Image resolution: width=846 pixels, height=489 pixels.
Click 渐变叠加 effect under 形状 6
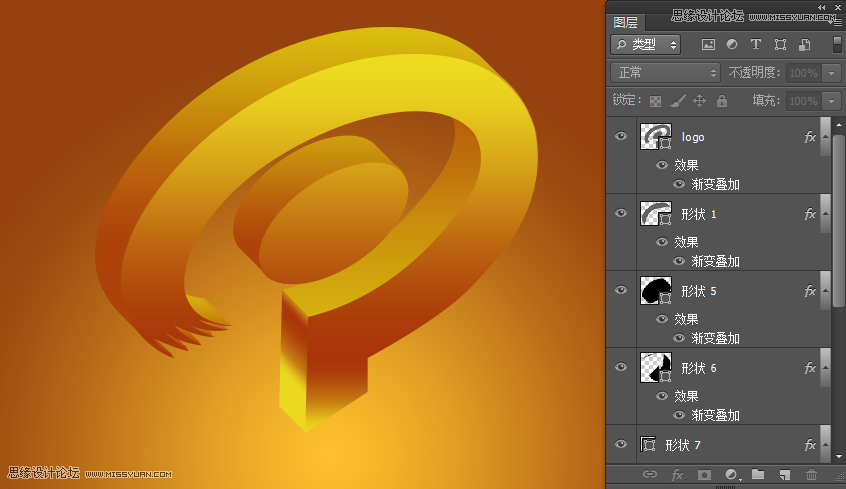[x=715, y=416]
